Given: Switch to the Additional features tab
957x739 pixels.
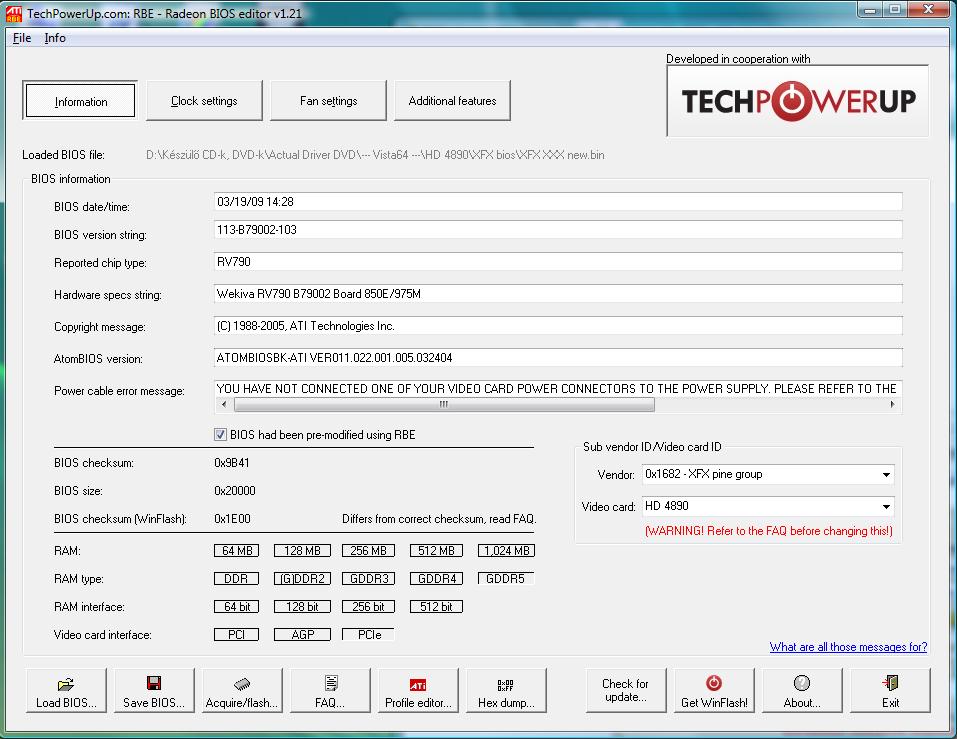Looking at the screenshot, I should 452,101.
